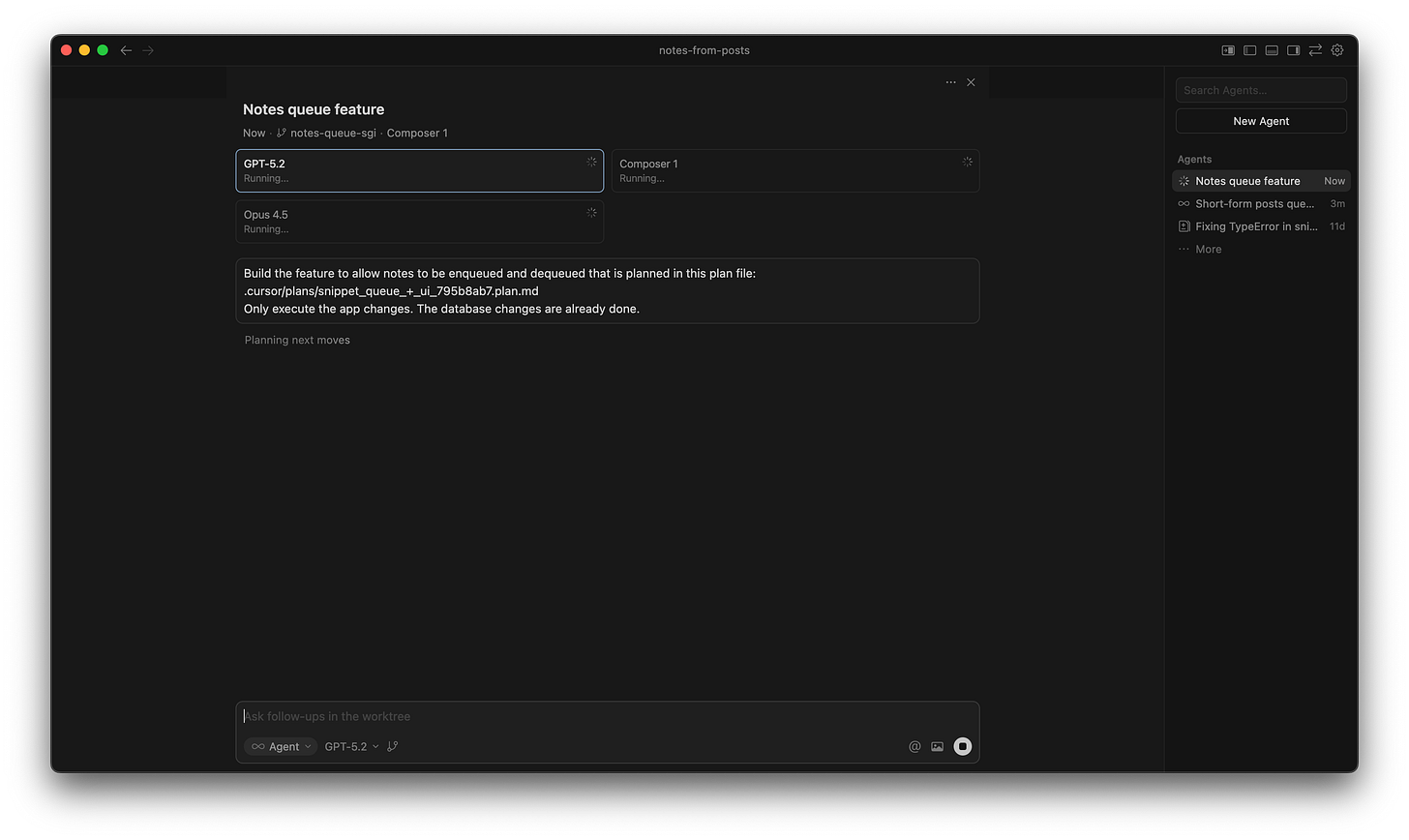
Task: Toggle the agents layout icon in the title bar
Action: pos(1228,50)
